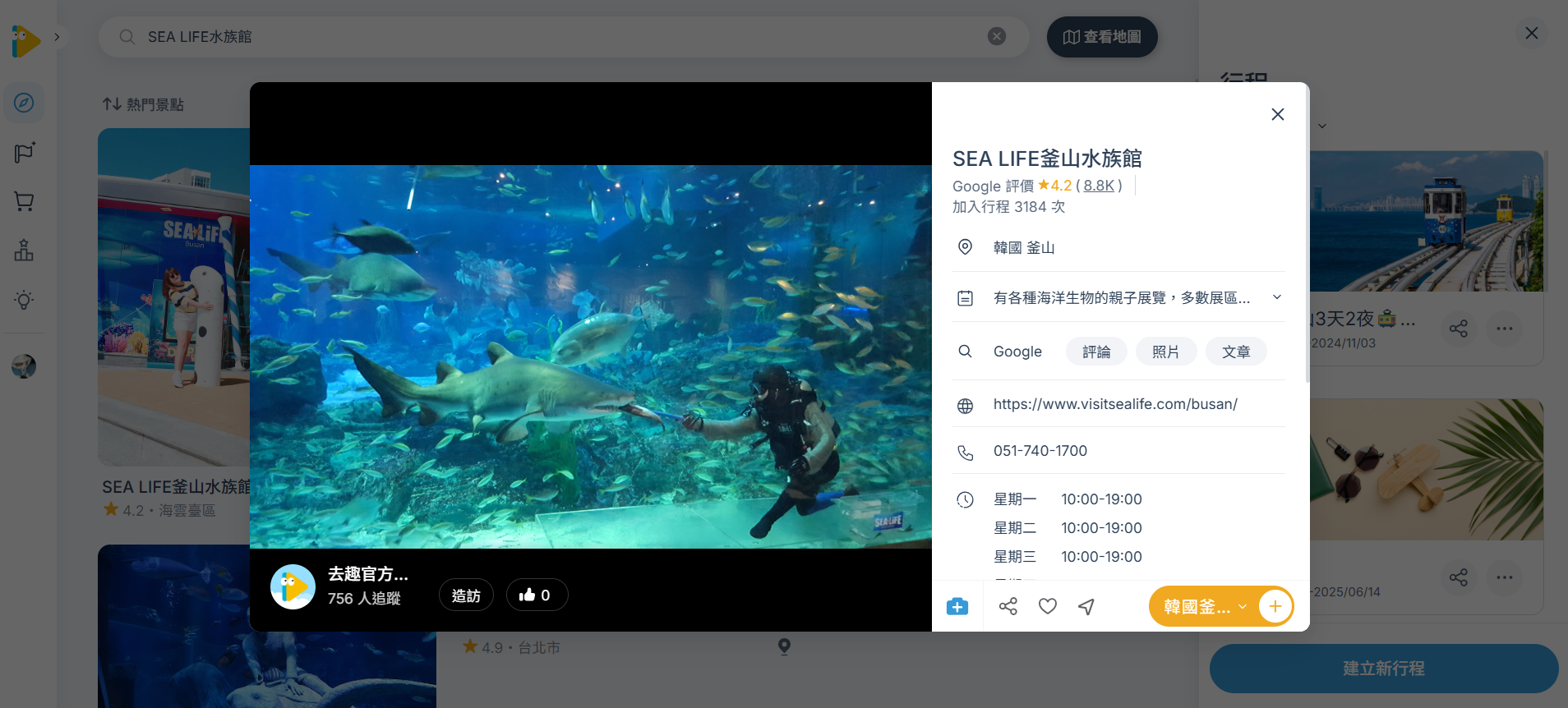Open the Busan tram itinerary thumbnail
The image size is (1568, 708).
(1427, 221)
